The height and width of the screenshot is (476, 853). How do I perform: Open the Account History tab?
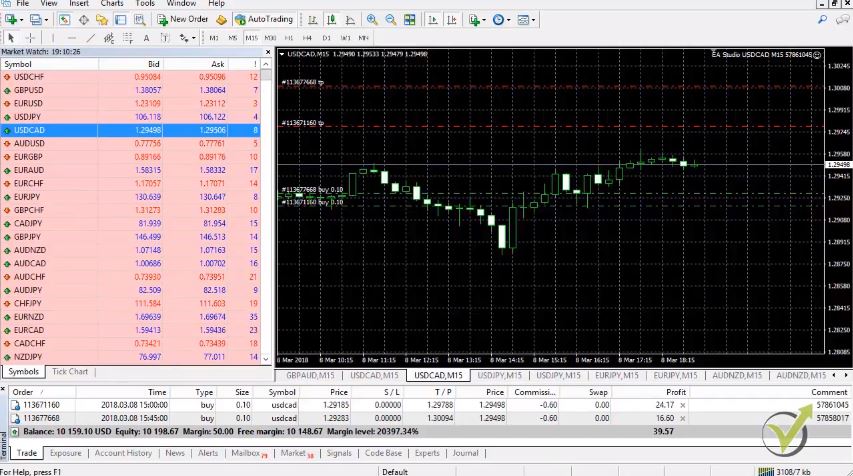(x=123, y=453)
